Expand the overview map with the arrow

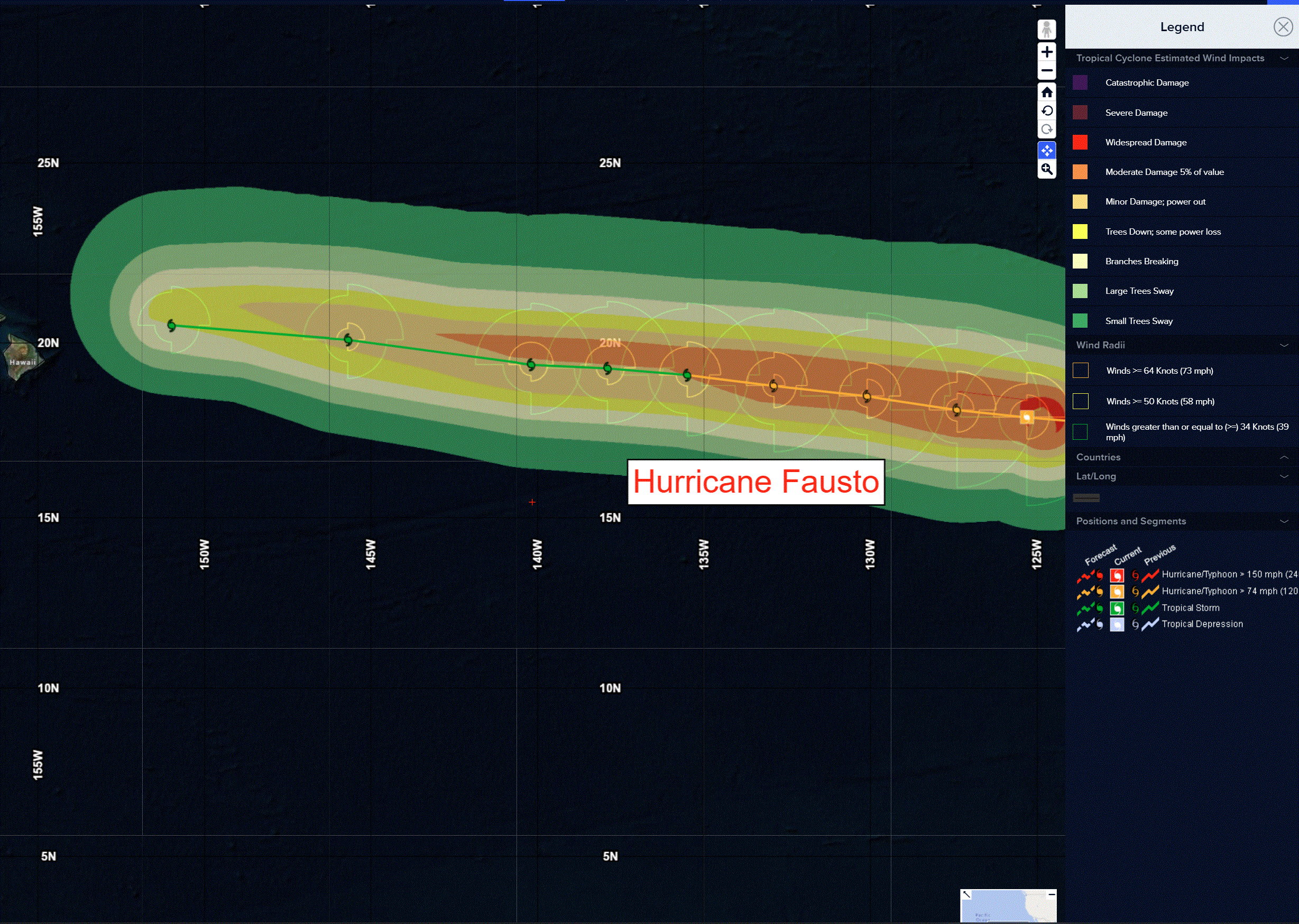pyautogui.click(x=966, y=894)
